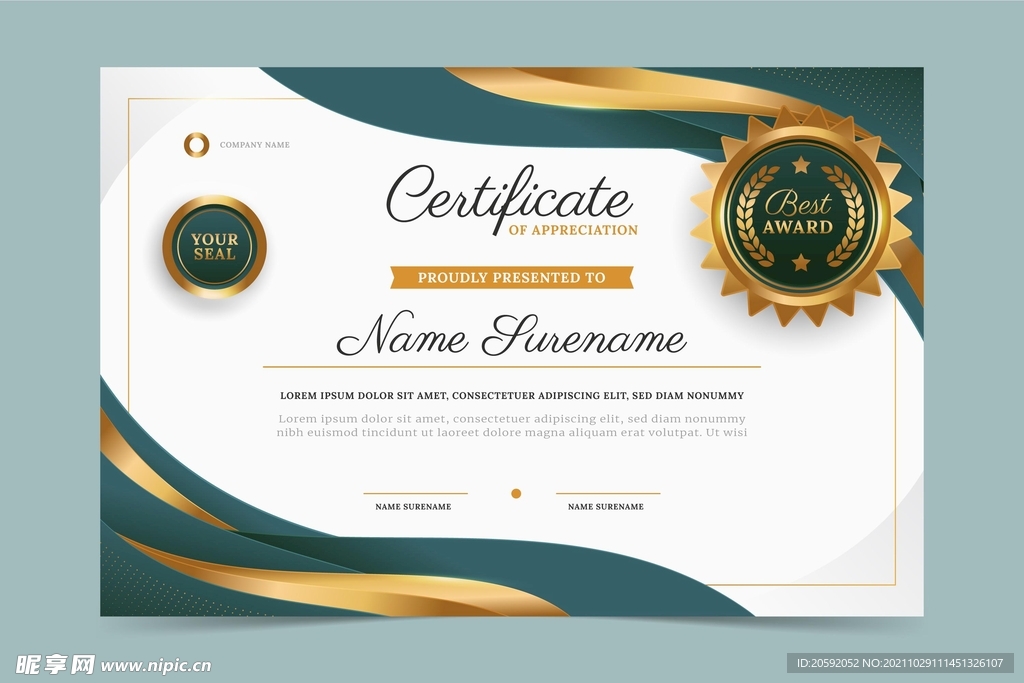Screen dimensions: 1024x683
Task: Click the gold ring company logo
Action: click(x=196, y=145)
